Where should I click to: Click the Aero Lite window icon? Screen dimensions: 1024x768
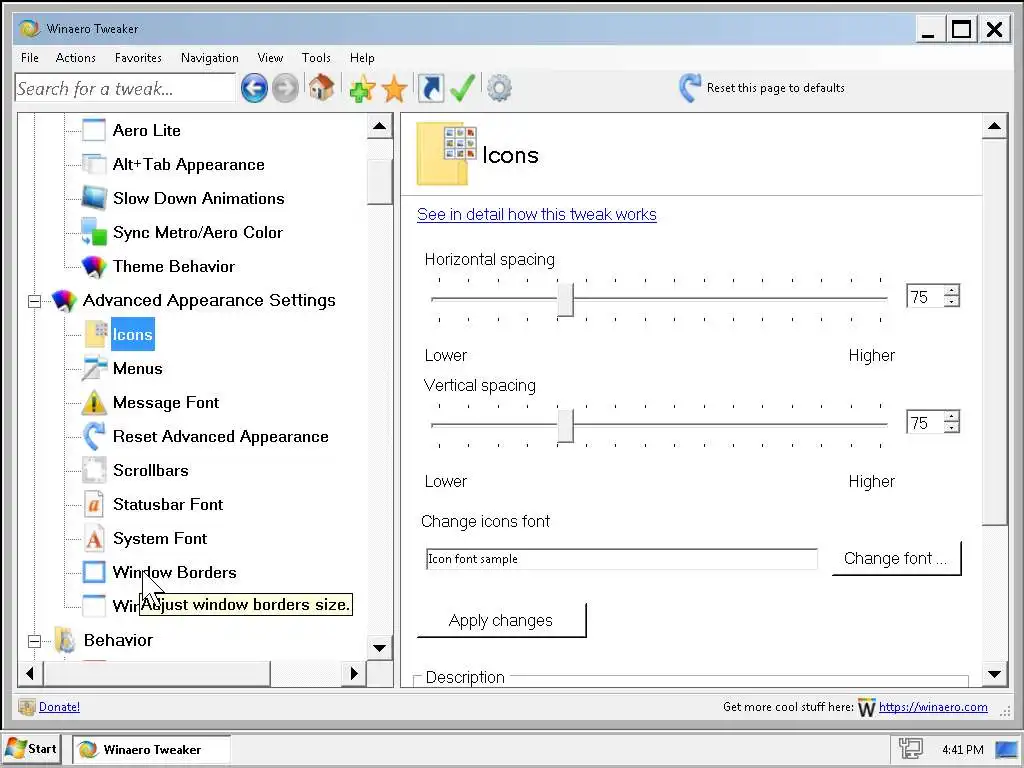93,130
